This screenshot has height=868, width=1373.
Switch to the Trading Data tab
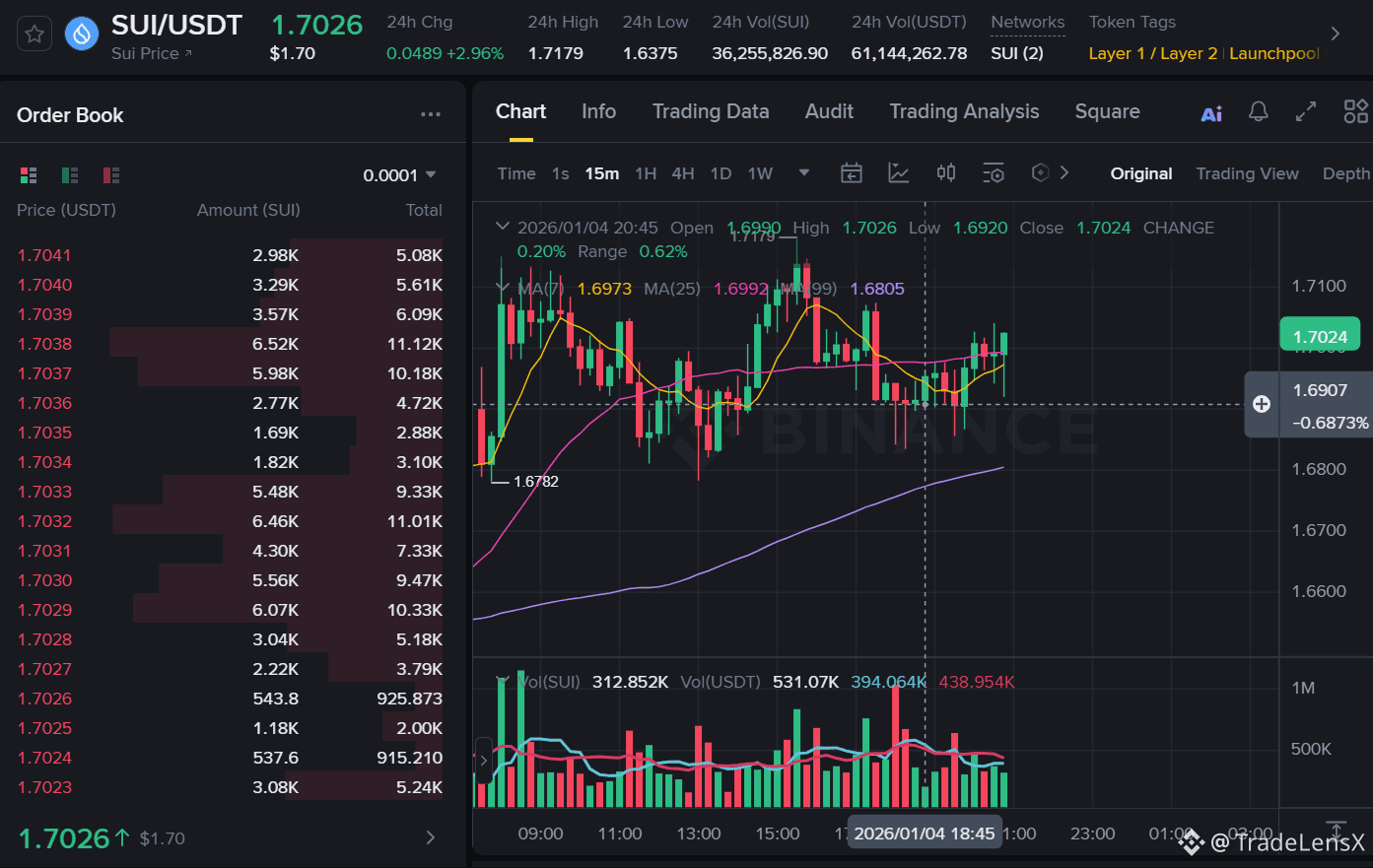point(711,111)
